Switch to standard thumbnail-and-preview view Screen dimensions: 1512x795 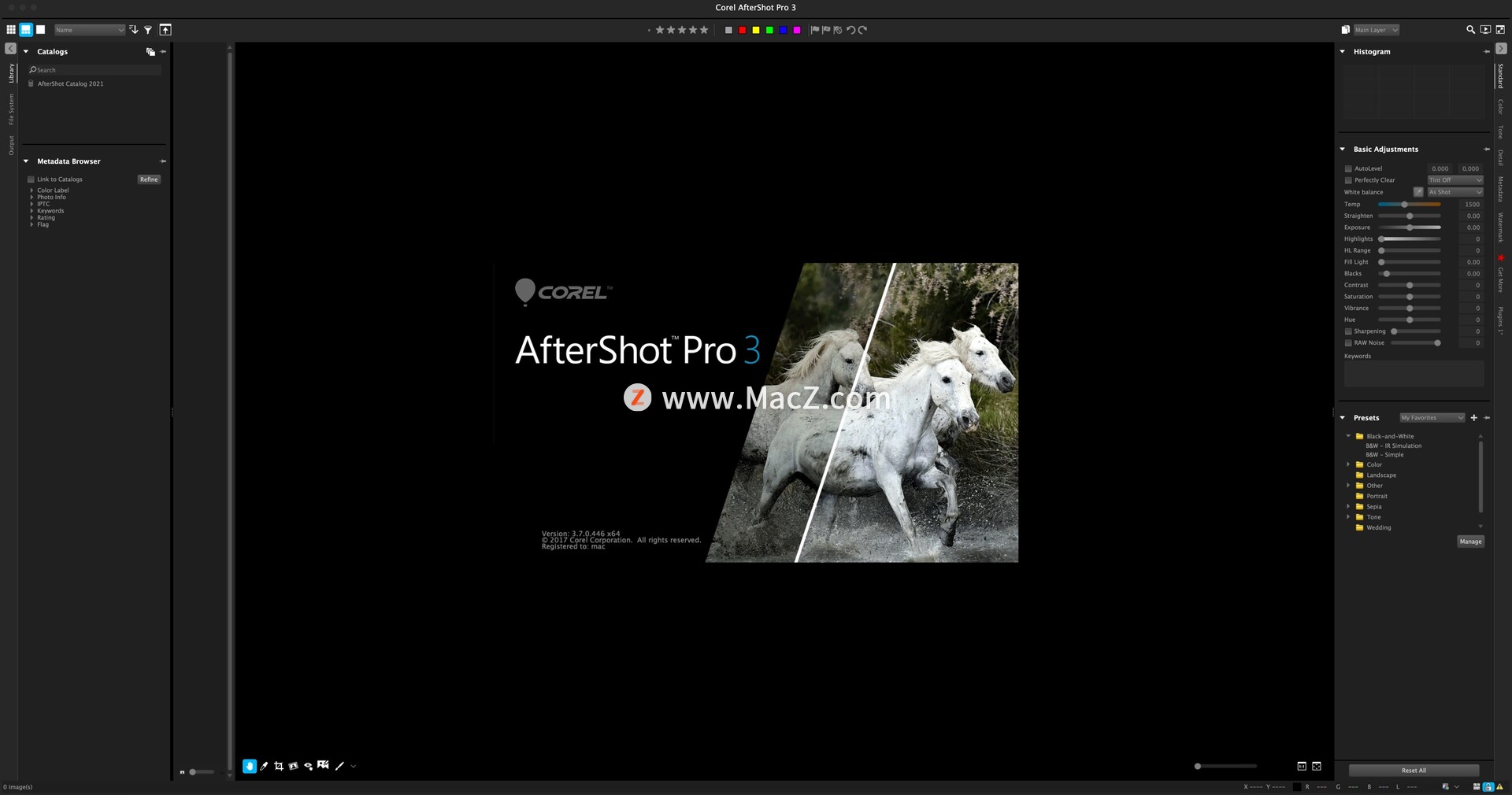[26, 30]
